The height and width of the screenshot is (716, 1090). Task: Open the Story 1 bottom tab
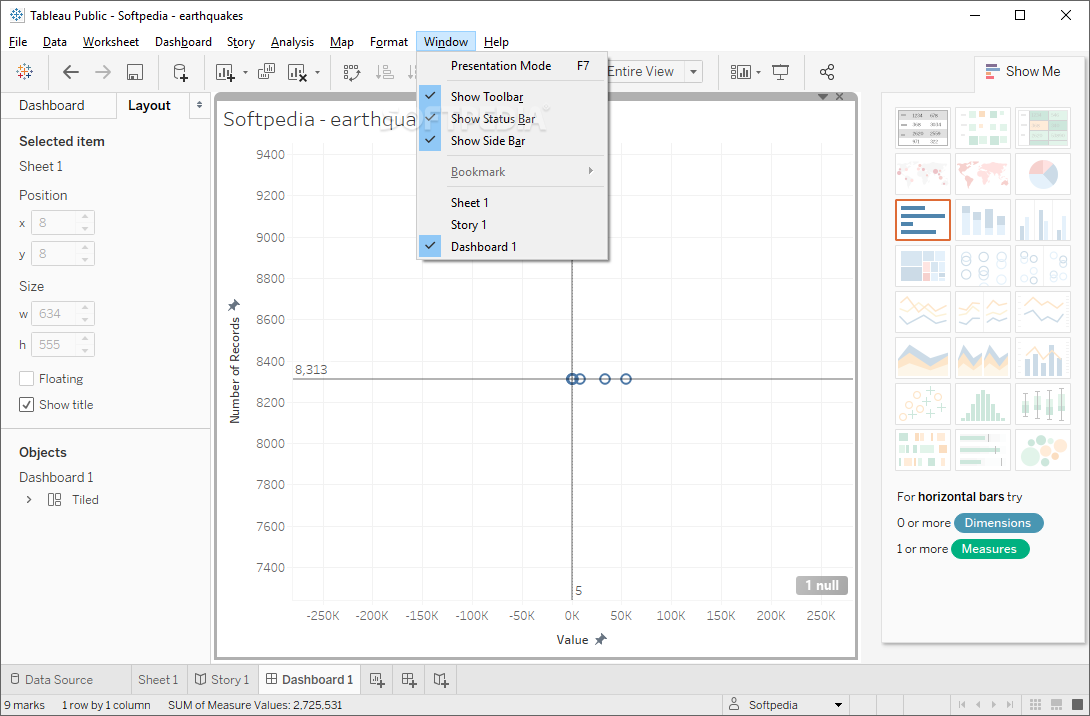(222, 680)
